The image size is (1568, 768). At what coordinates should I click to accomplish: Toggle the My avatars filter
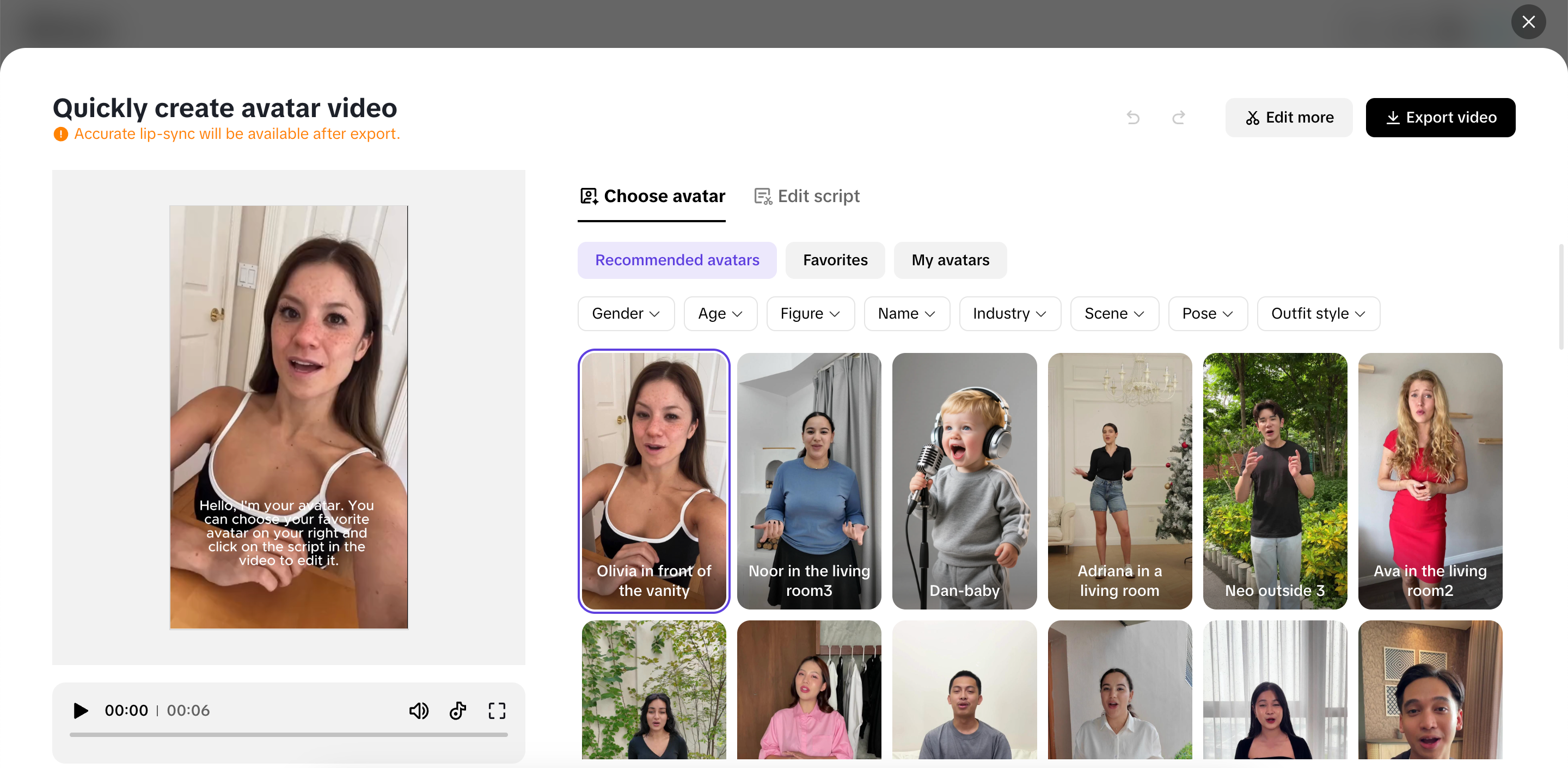(950, 260)
